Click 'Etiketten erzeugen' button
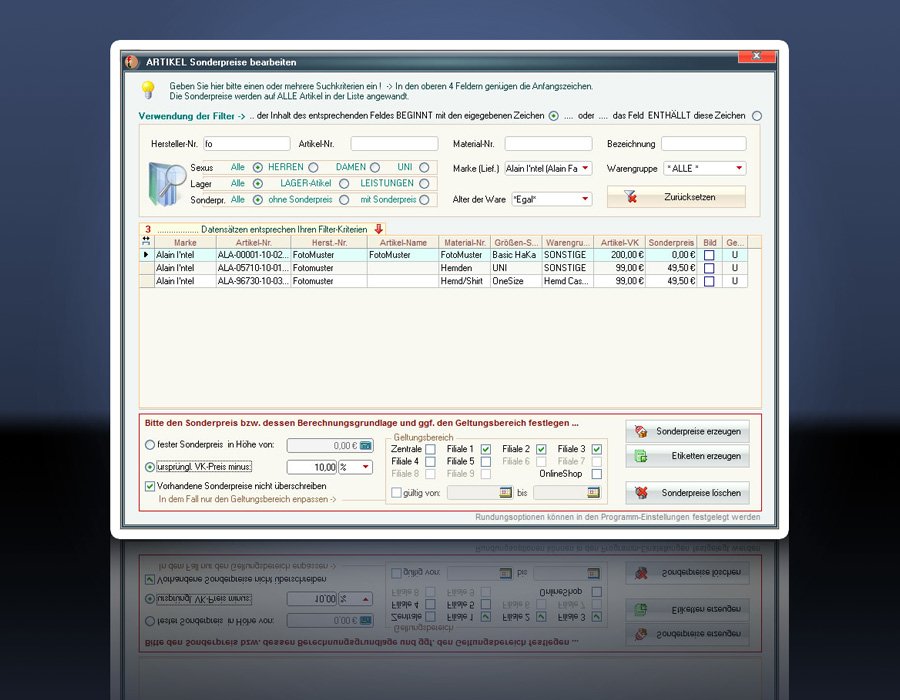This screenshot has height=700, width=900. coord(688,456)
